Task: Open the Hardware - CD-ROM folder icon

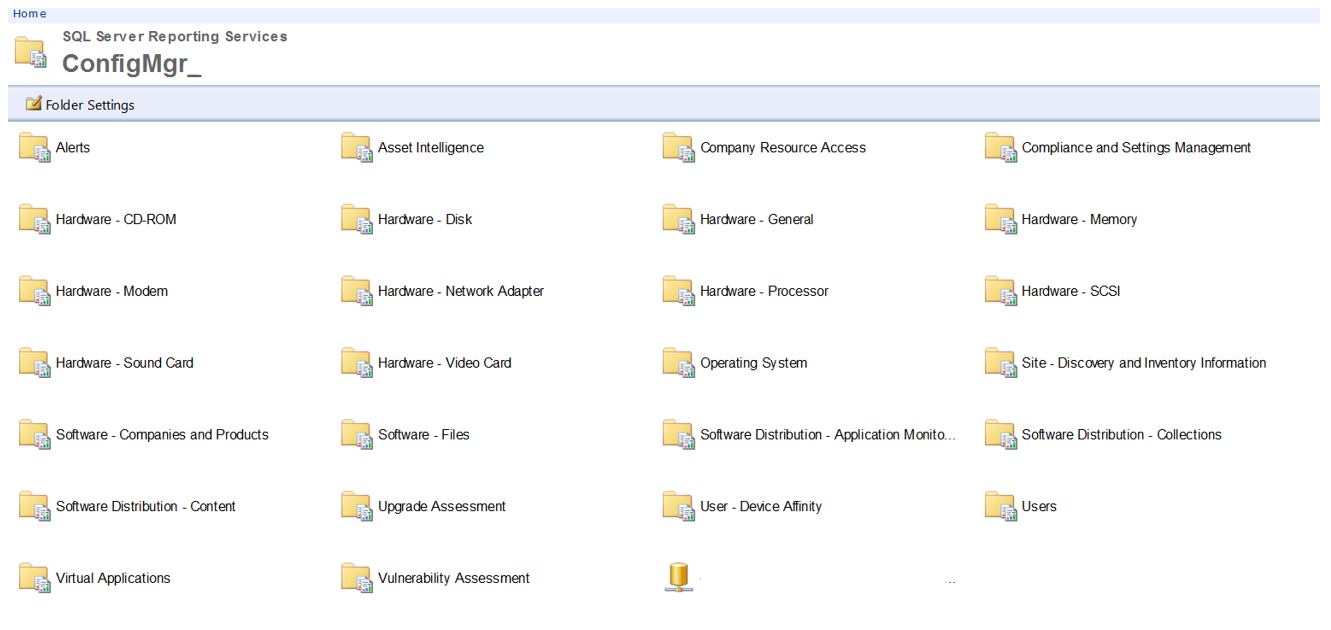Action: (34, 220)
